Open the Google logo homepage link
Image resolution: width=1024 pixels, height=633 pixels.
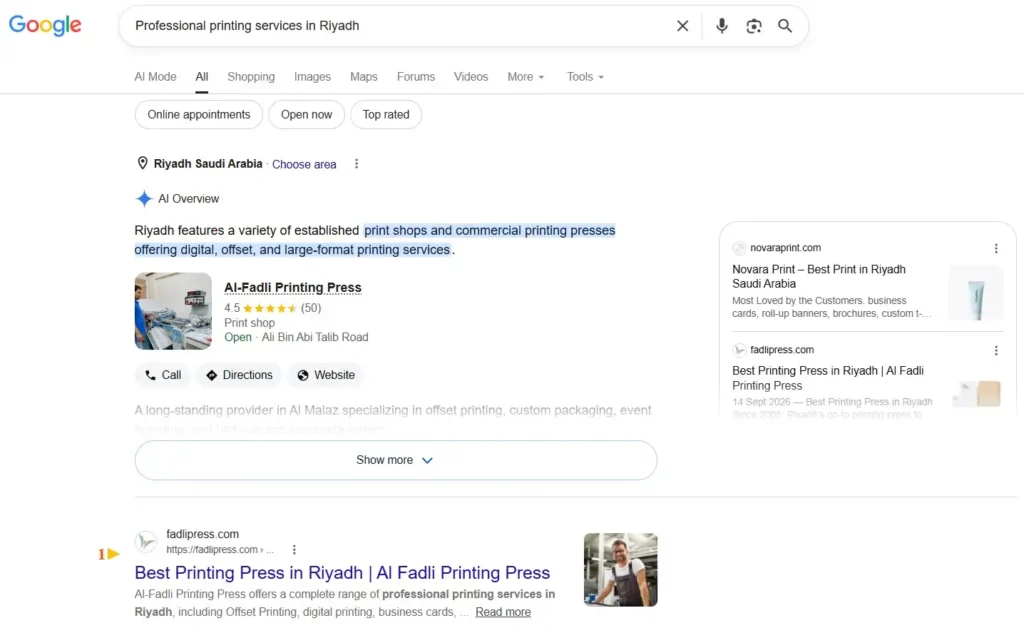point(45,25)
